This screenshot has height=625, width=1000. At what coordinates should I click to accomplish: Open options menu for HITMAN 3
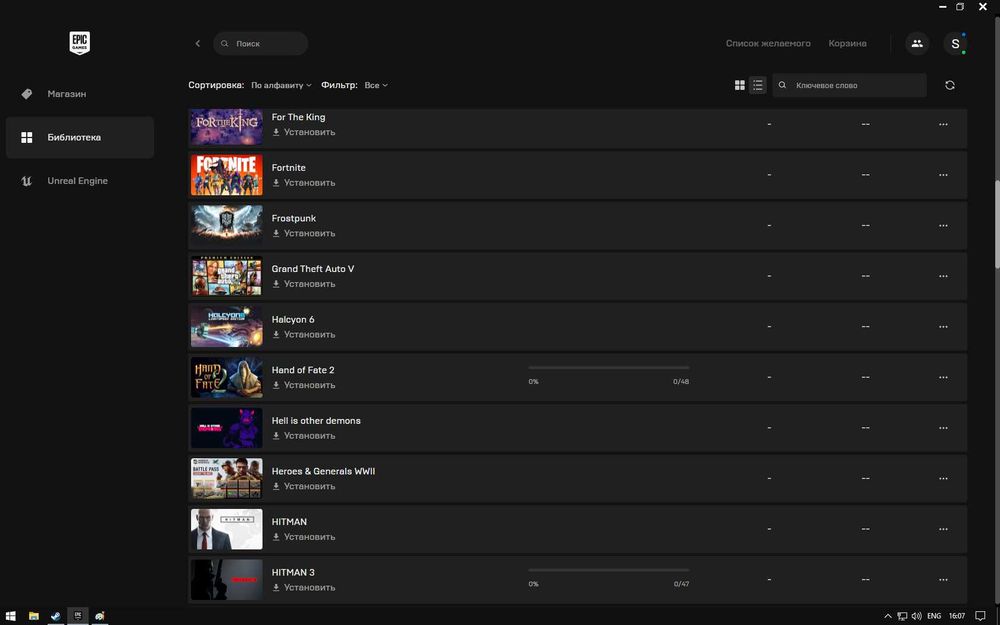pyautogui.click(x=943, y=580)
